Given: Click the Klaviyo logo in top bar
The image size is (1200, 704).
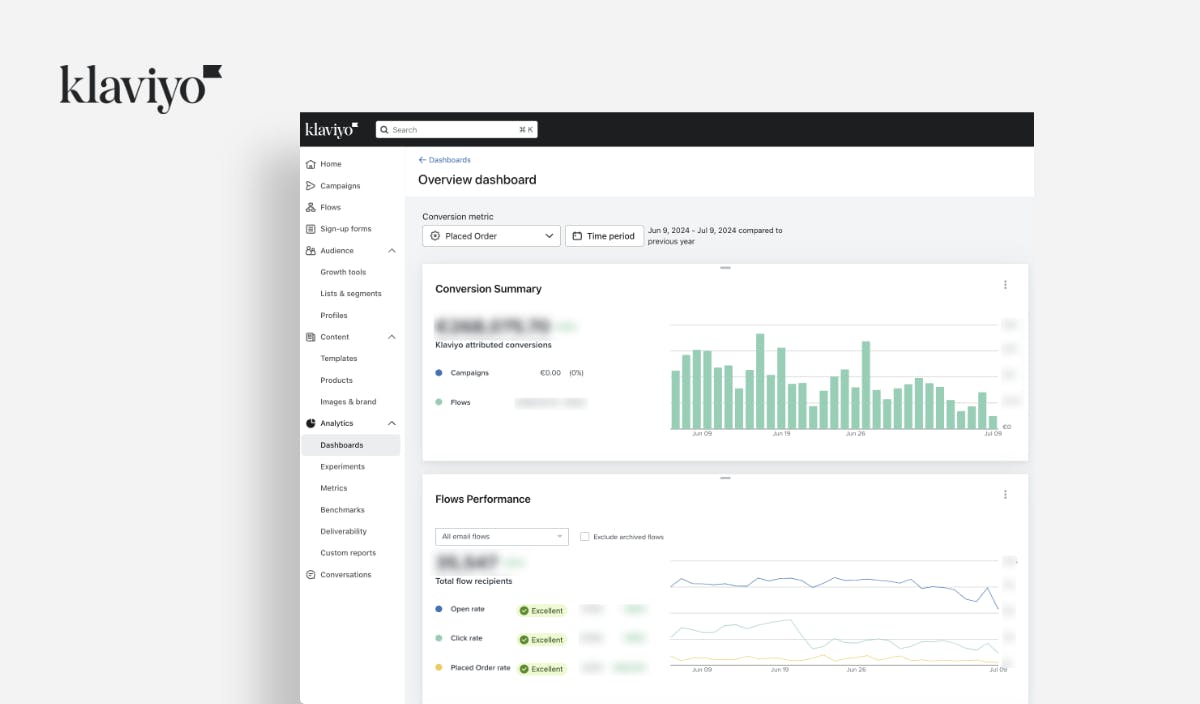Looking at the screenshot, I should click(331, 129).
